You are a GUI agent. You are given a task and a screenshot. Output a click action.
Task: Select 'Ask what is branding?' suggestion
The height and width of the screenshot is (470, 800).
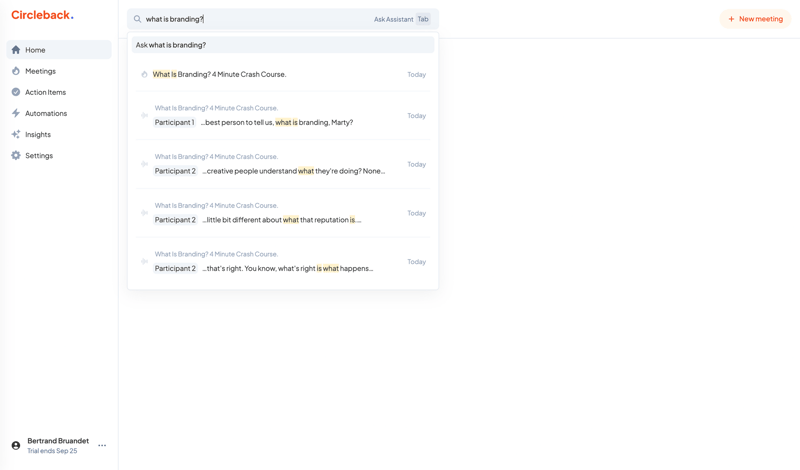coord(283,45)
